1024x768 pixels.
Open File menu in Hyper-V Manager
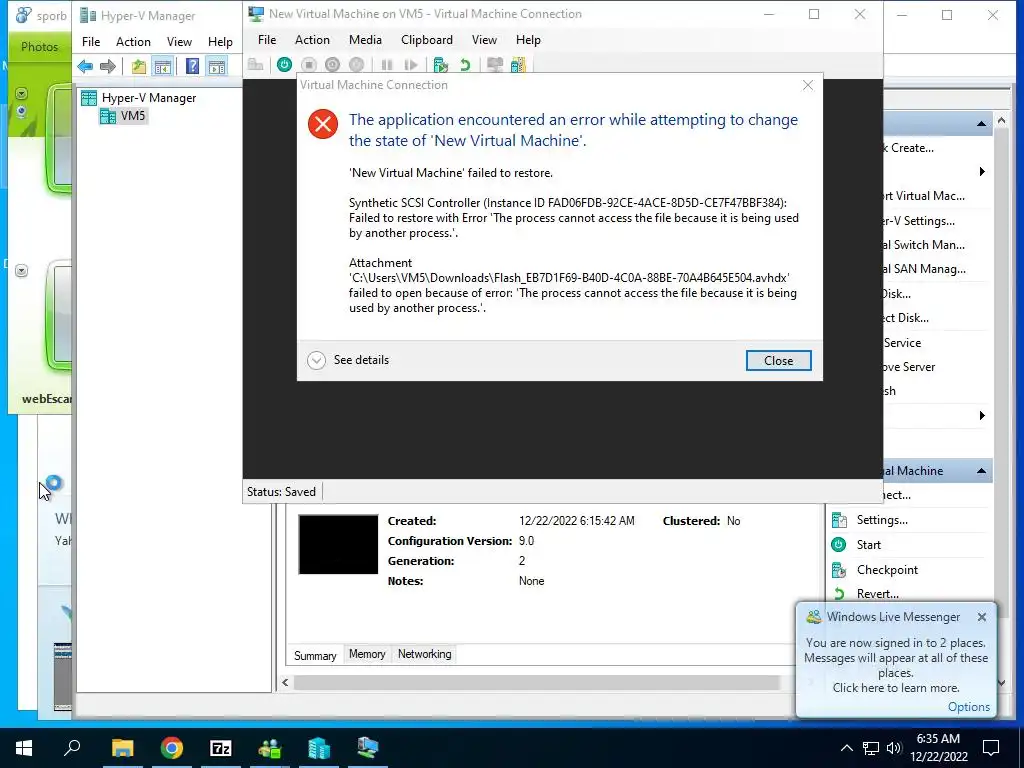tap(91, 42)
